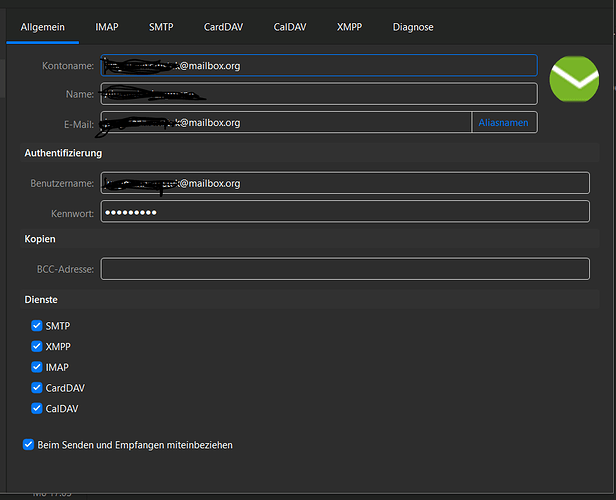Switch to the Allgemein tab
The image size is (616, 500).
pyautogui.click(x=42, y=27)
